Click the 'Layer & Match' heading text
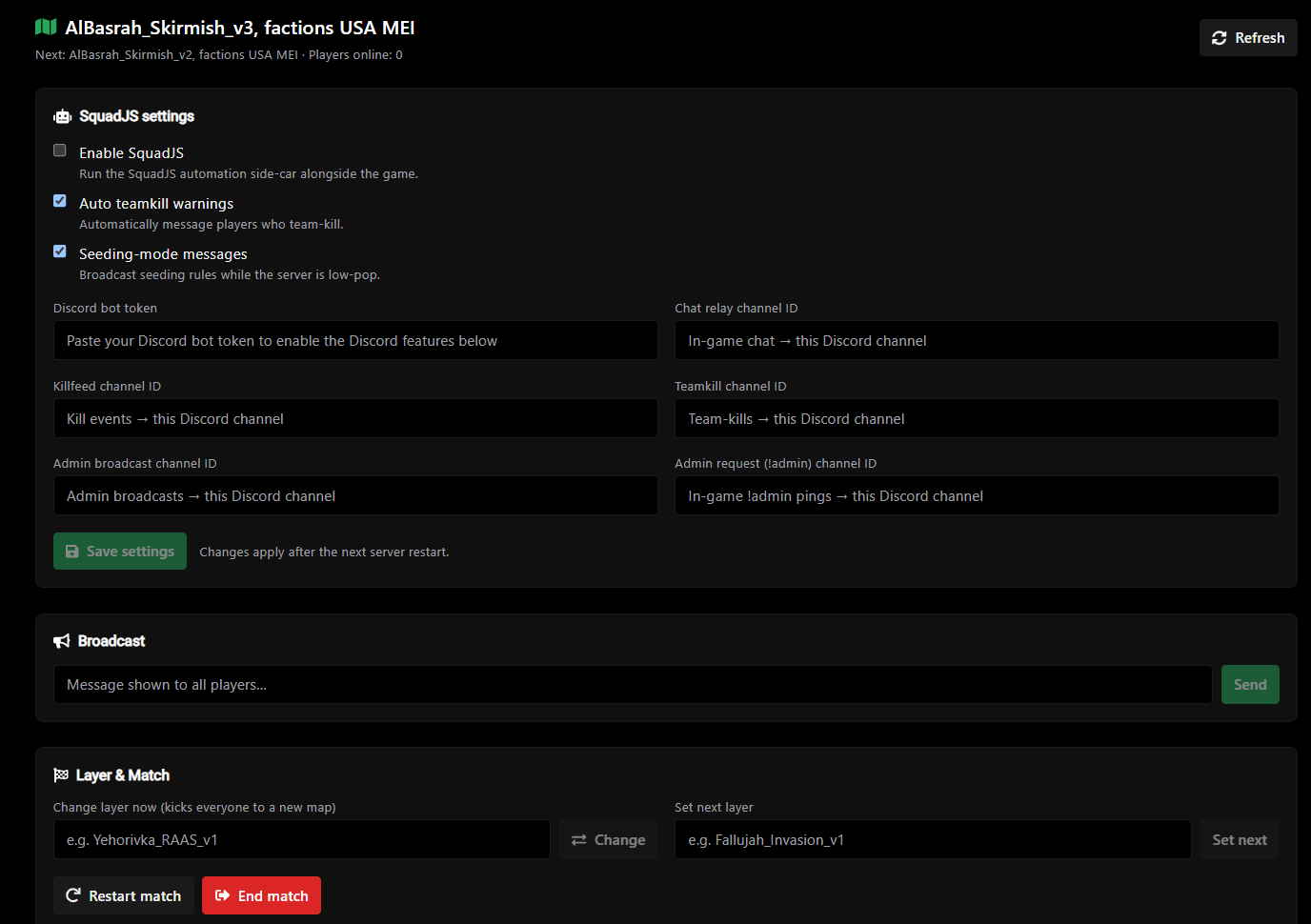1311x924 pixels. coord(123,775)
